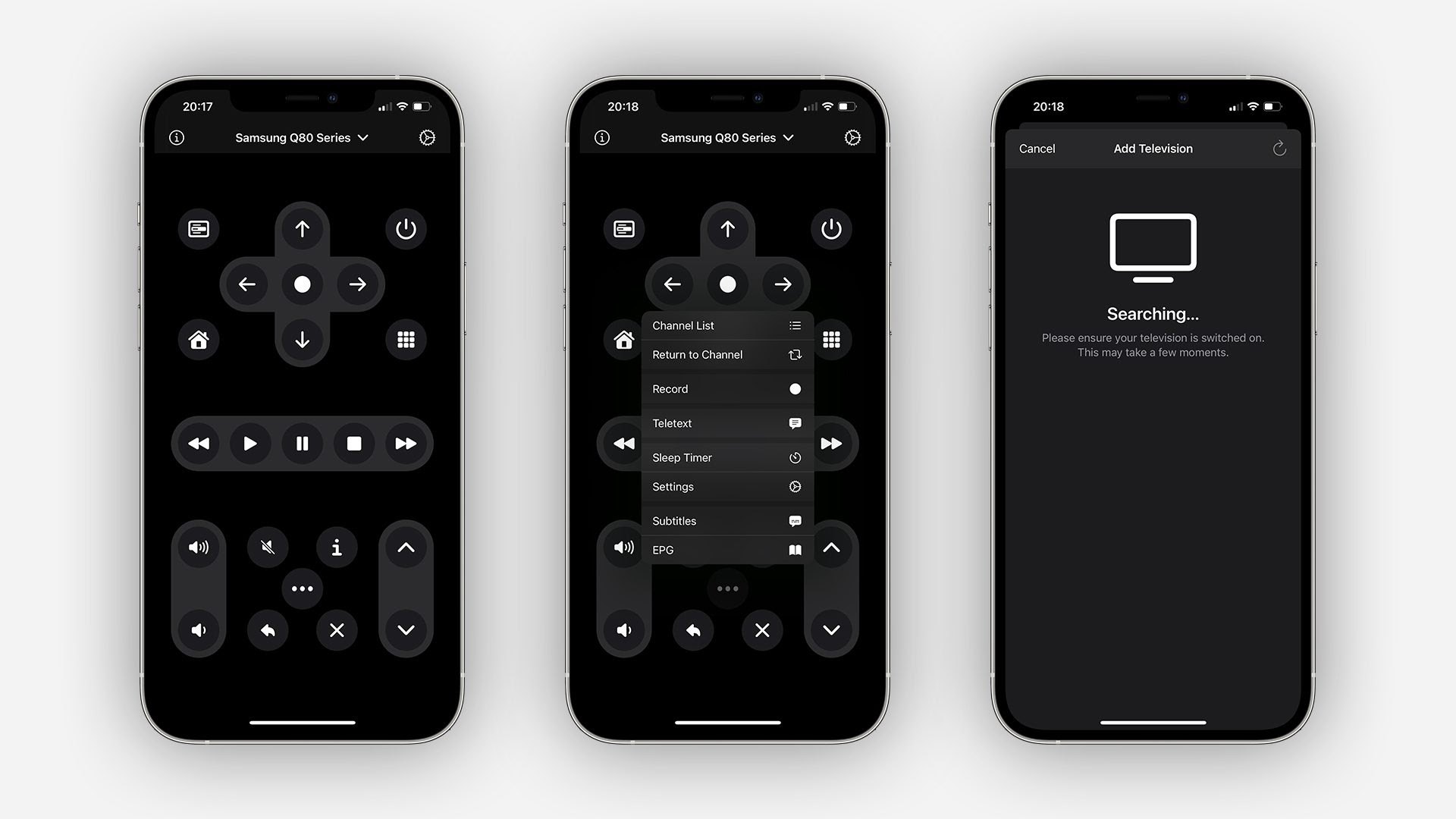Tap Return to Channel button
The width and height of the screenshot is (1456, 819).
(727, 354)
